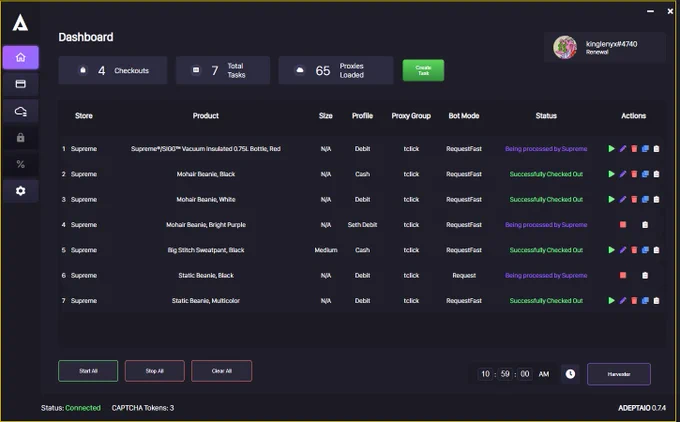This screenshot has height=422, width=680.
Task: Click the Adept logo at top left
Action: 20,23
